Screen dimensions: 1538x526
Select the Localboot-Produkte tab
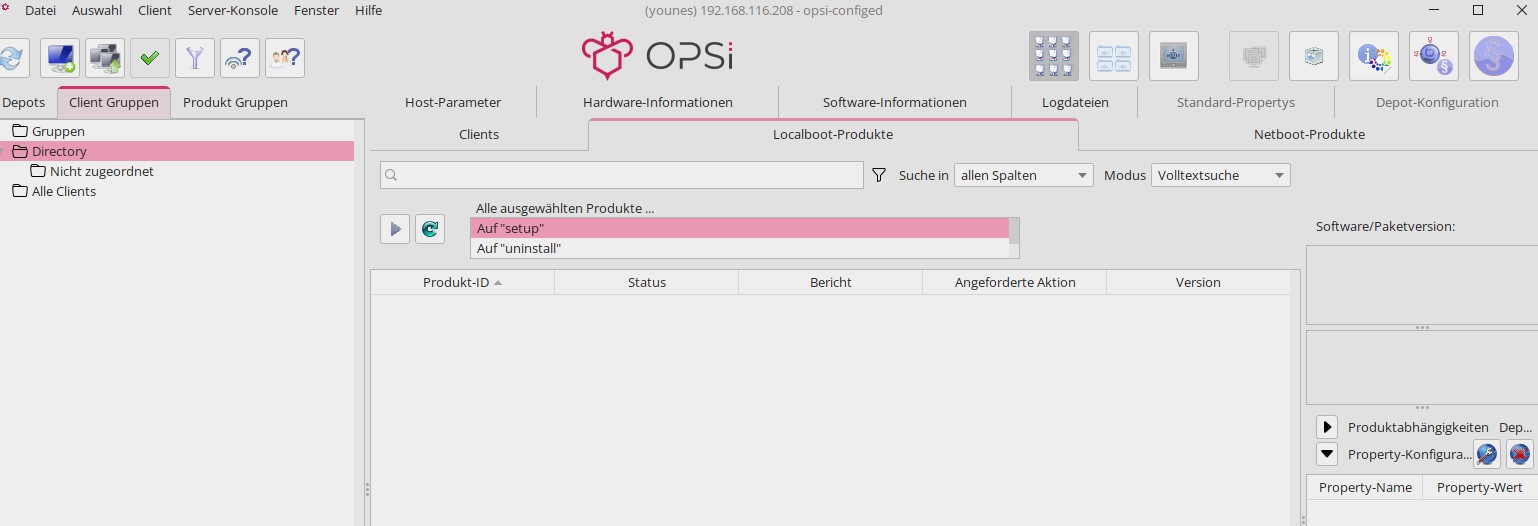pos(833,134)
